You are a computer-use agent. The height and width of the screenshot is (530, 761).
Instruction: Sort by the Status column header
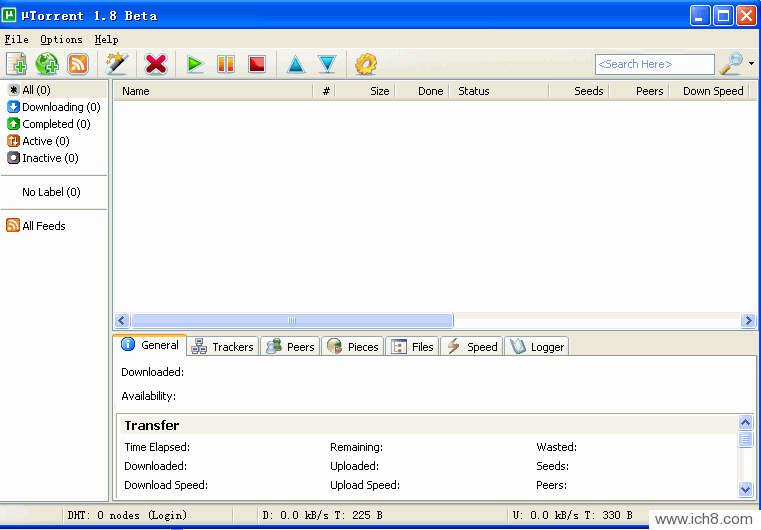[x=499, y=91]
